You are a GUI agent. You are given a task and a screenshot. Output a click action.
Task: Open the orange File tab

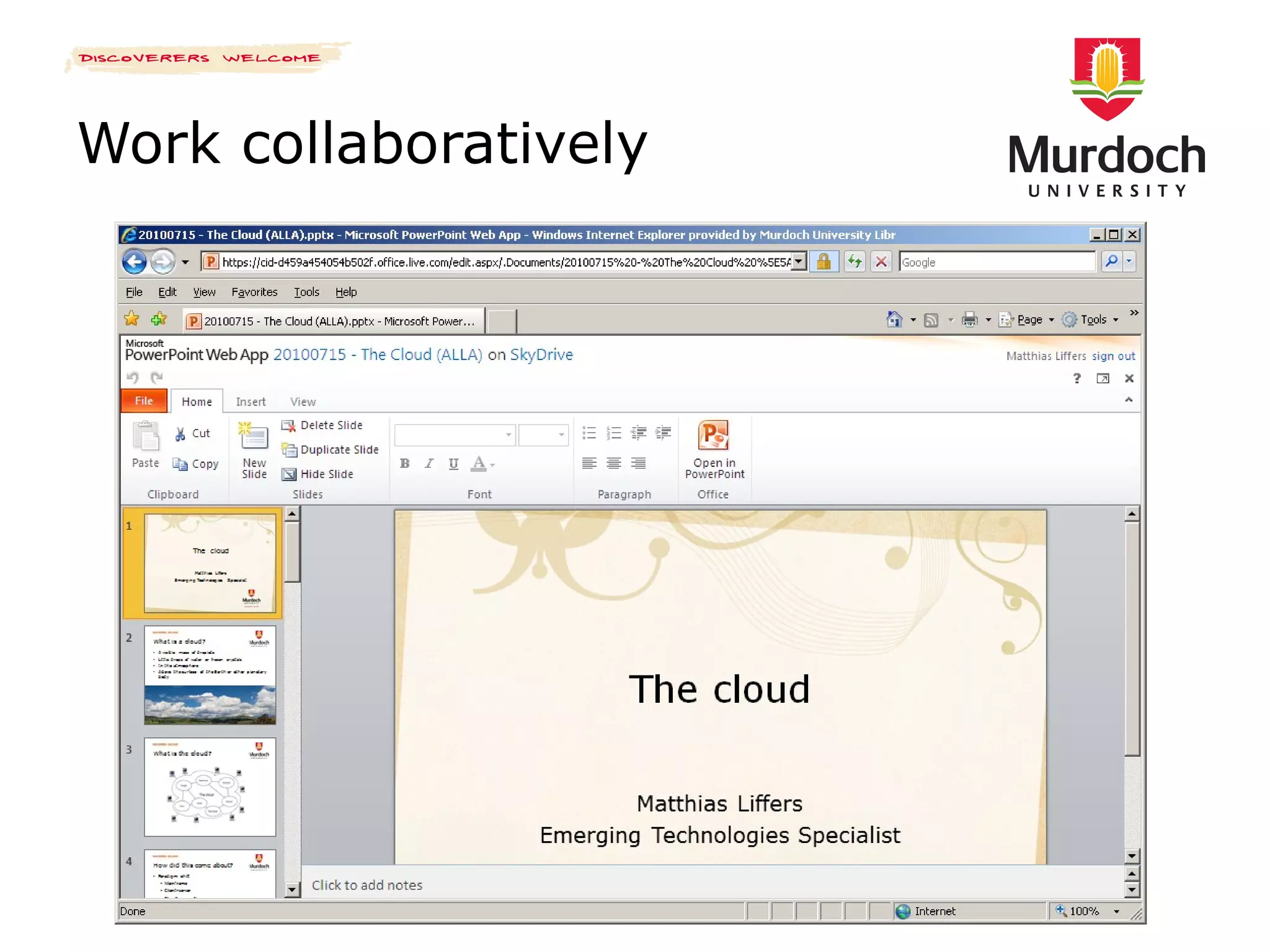[x=144, y=401]
